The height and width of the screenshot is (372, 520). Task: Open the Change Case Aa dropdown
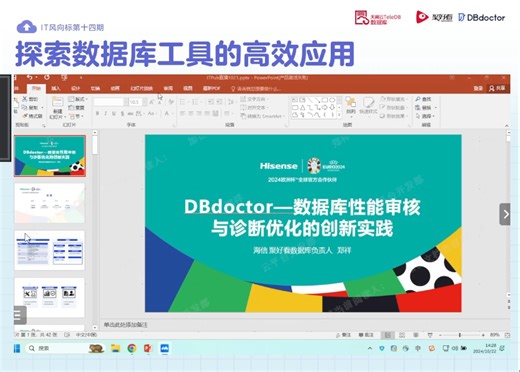152,114
